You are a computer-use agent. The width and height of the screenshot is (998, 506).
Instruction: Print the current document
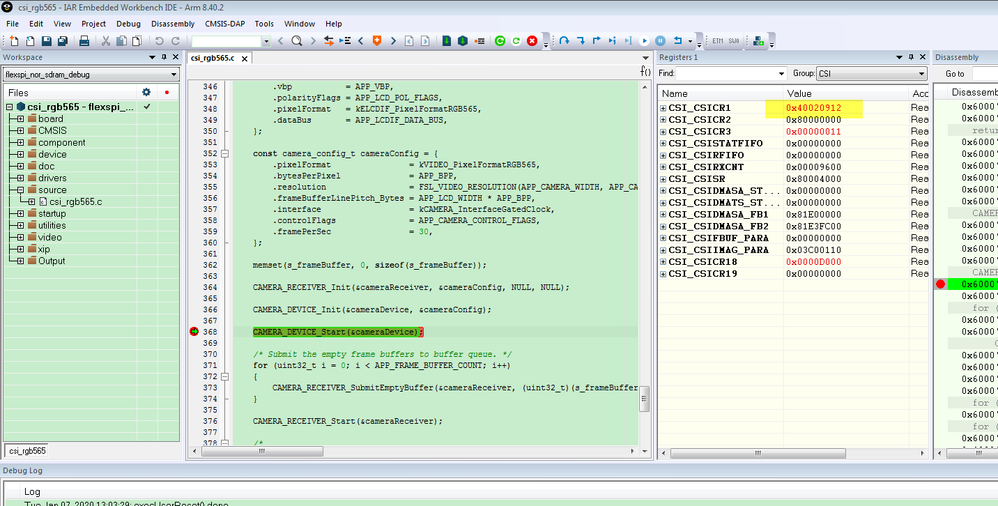click(x=84, y=41)
